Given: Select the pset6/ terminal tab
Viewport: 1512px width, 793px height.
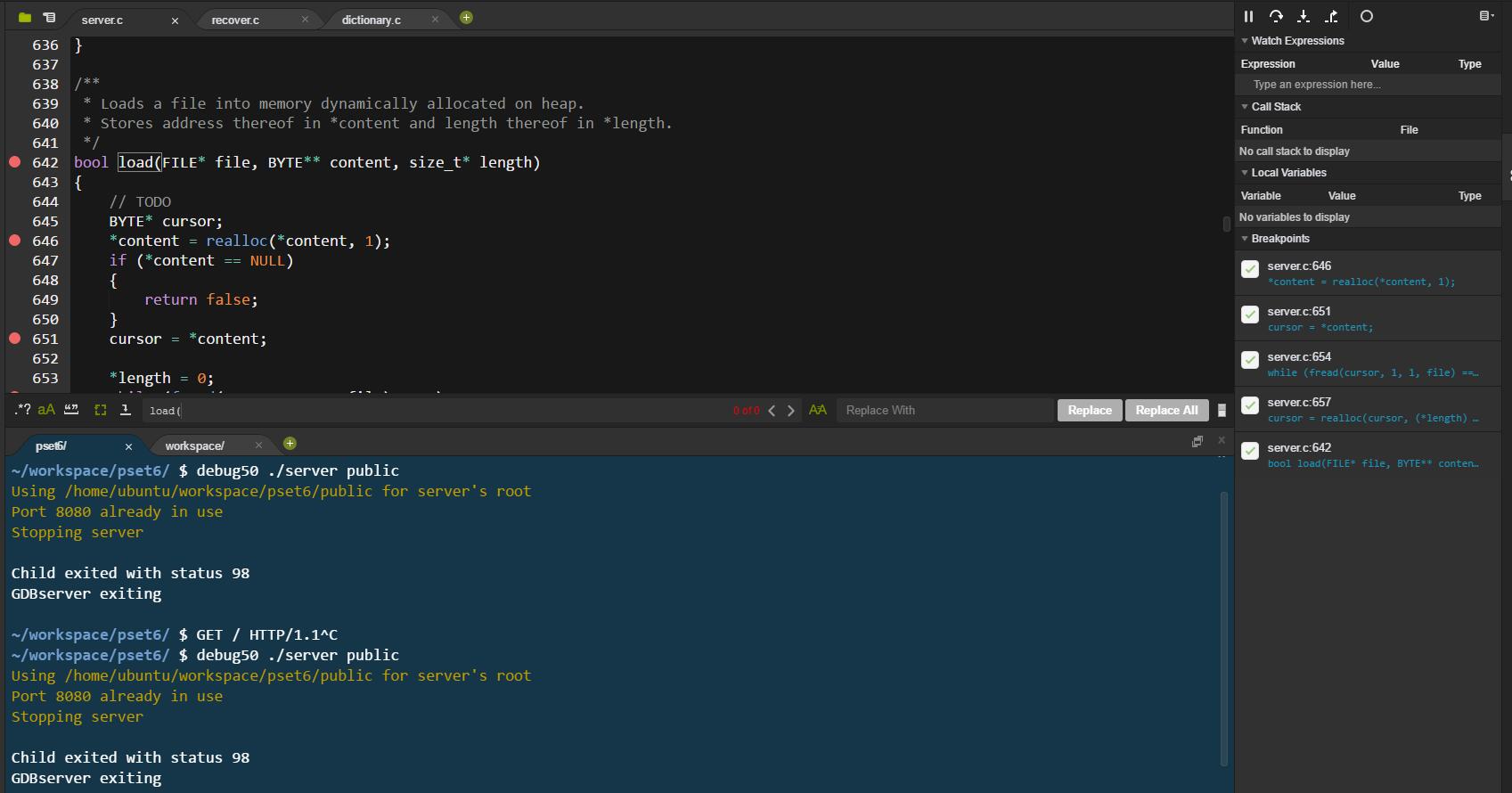Looking at the screenshot, I should (51, 446).
